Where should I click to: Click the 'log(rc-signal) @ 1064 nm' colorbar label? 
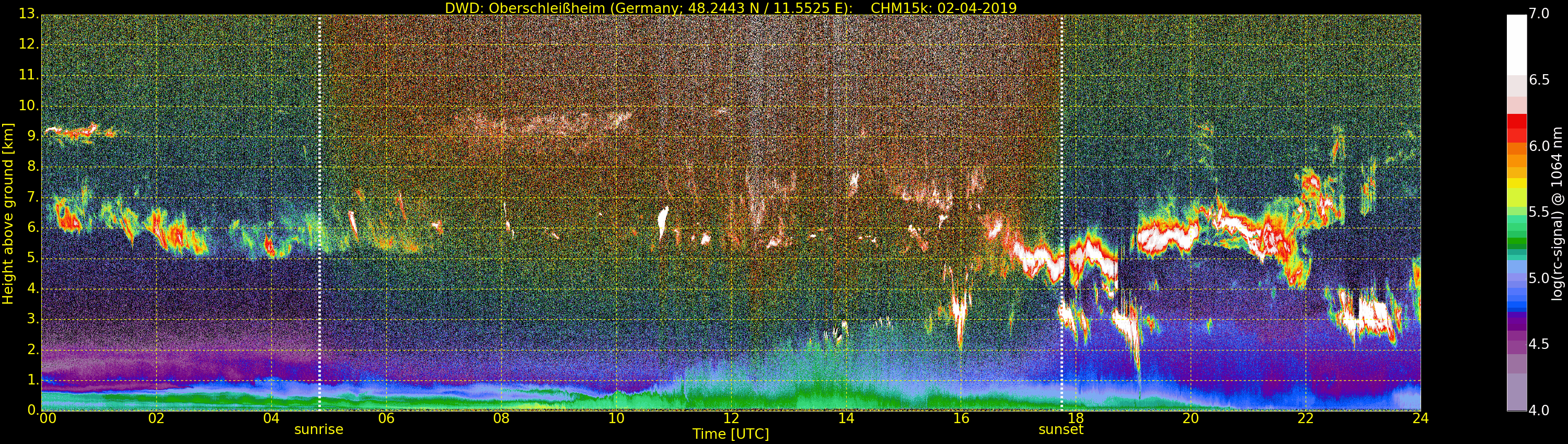[x=1557, y=214]
